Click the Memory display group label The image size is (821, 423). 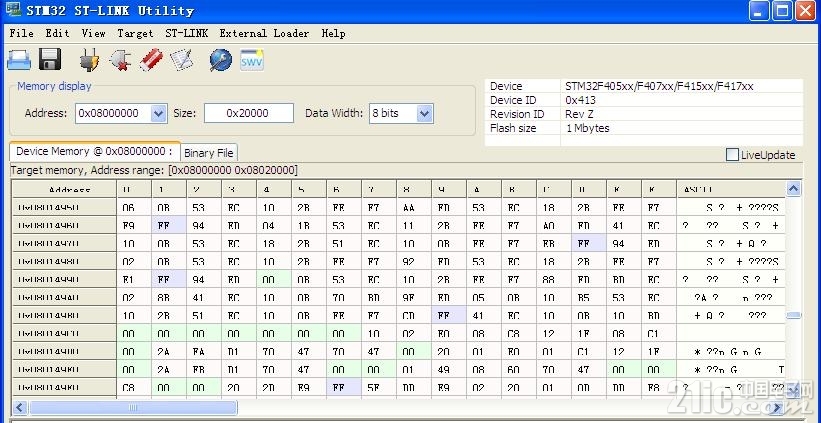(54, 86)
